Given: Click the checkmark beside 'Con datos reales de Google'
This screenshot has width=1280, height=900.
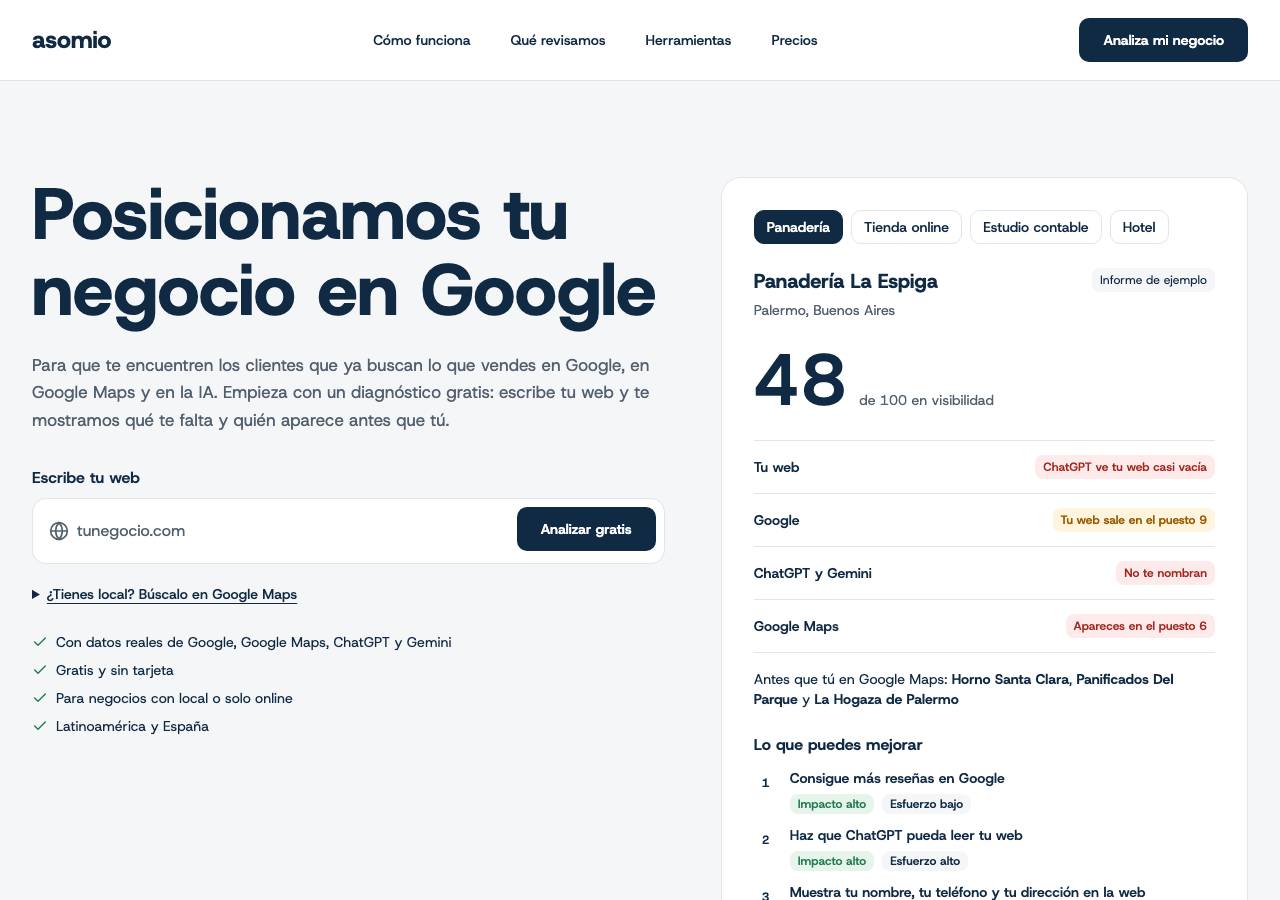Looking at the screenshot, I should click(x=40, y=642).
